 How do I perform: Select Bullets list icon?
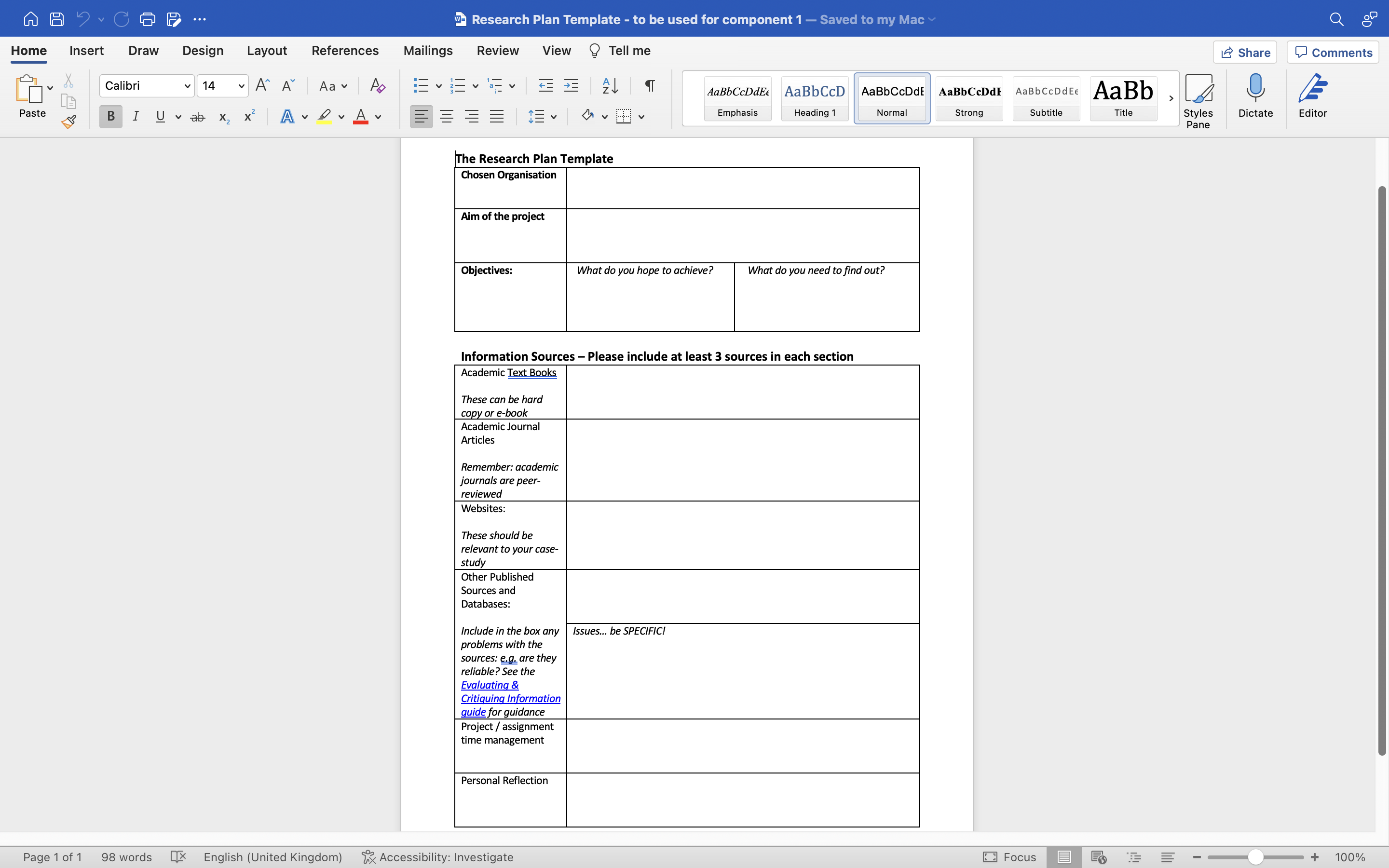[x=420, y=85]
